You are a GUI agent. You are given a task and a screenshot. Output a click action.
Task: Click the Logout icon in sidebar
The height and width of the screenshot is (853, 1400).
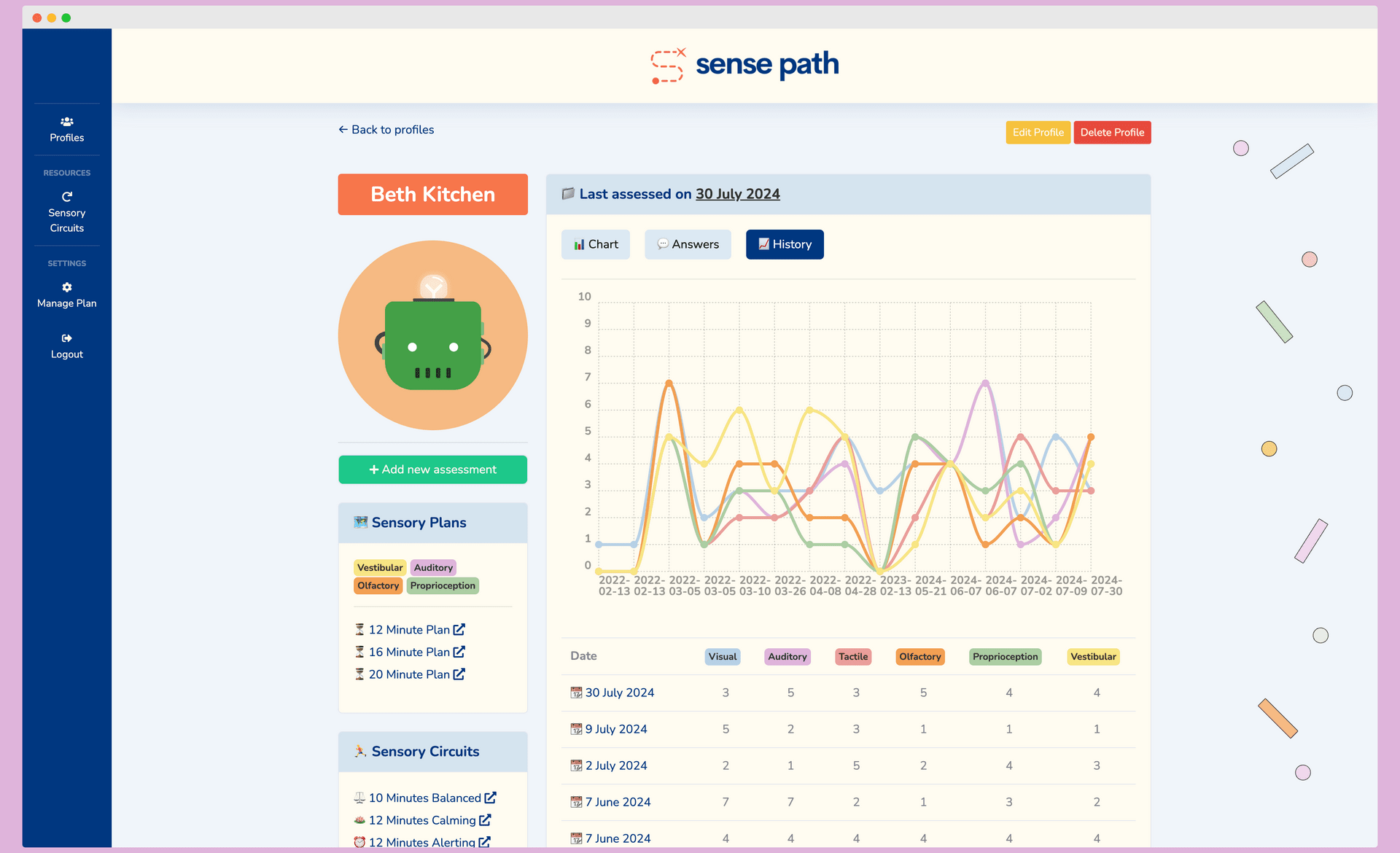[66, 338]
